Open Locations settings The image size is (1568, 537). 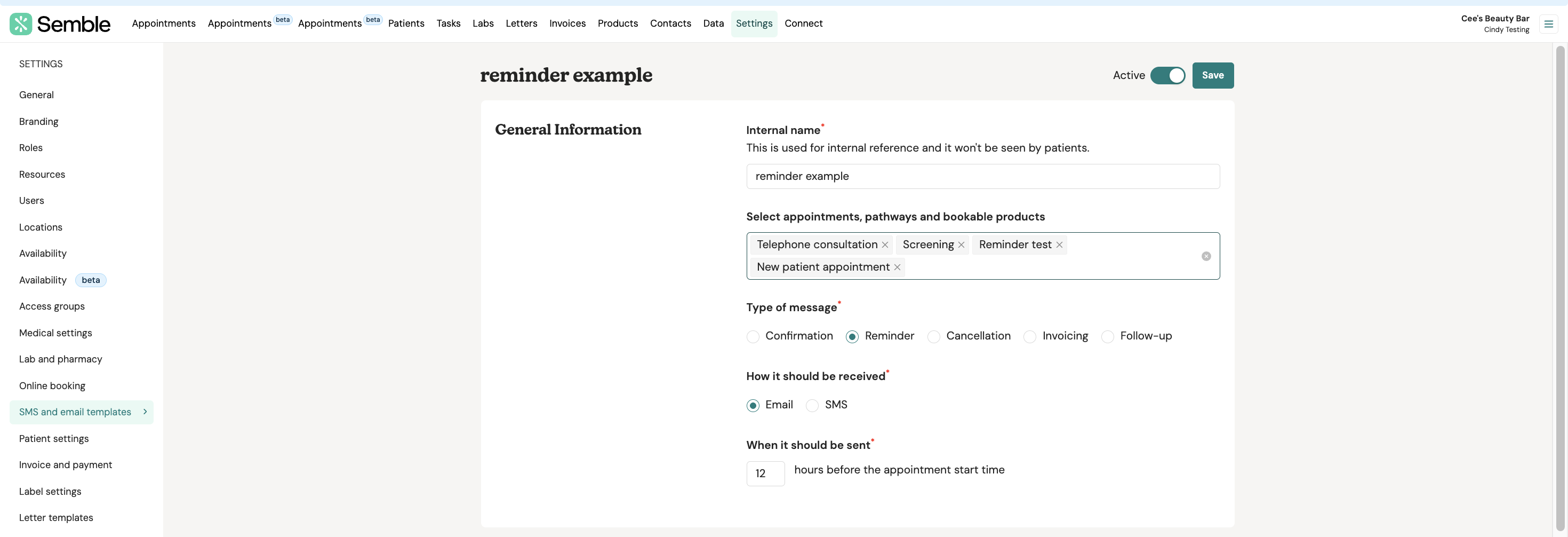(x=41, y=227)
